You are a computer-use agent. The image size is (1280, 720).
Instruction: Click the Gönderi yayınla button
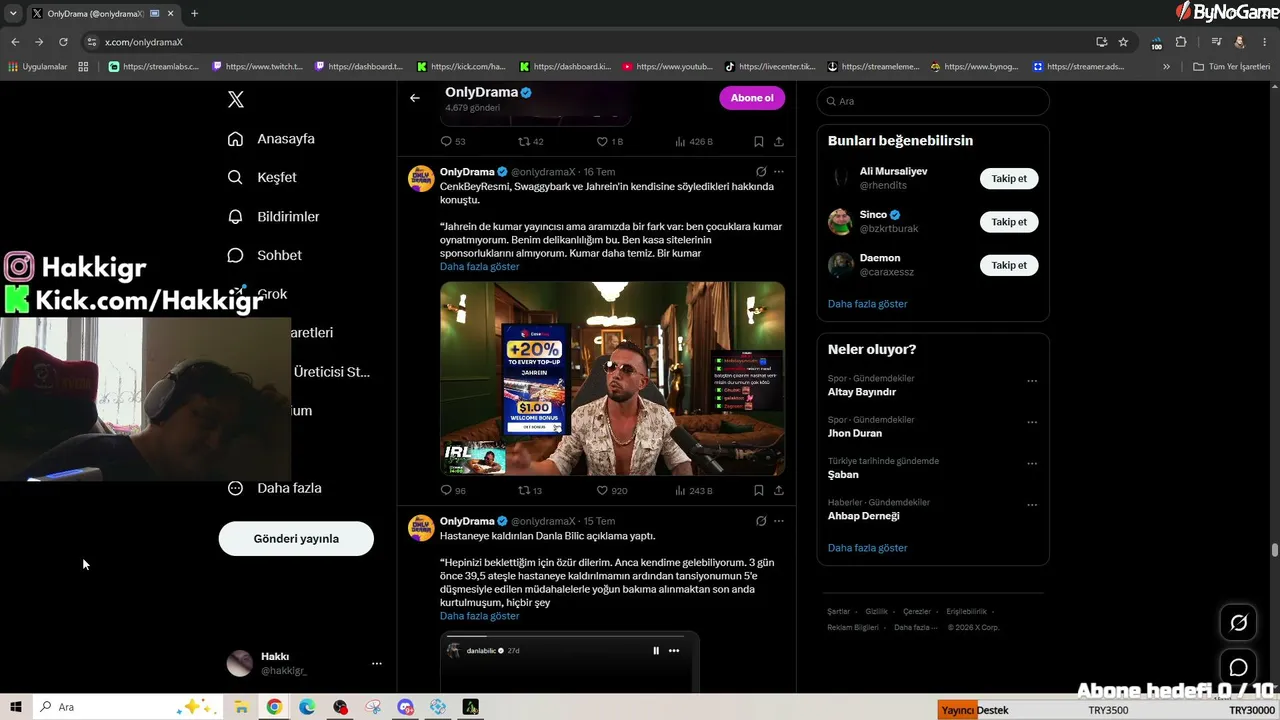(x=296, y=539)
